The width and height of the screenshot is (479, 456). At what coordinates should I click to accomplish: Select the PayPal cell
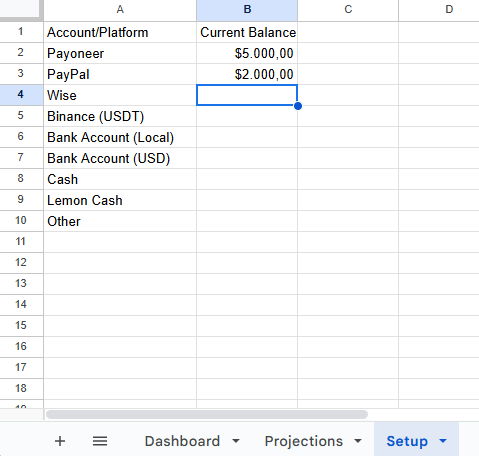coord(120,74)
